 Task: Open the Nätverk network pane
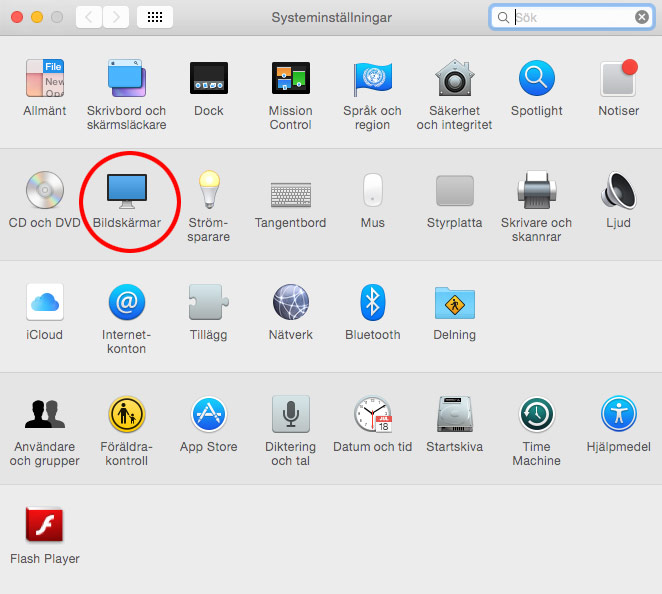click(290, 303)
